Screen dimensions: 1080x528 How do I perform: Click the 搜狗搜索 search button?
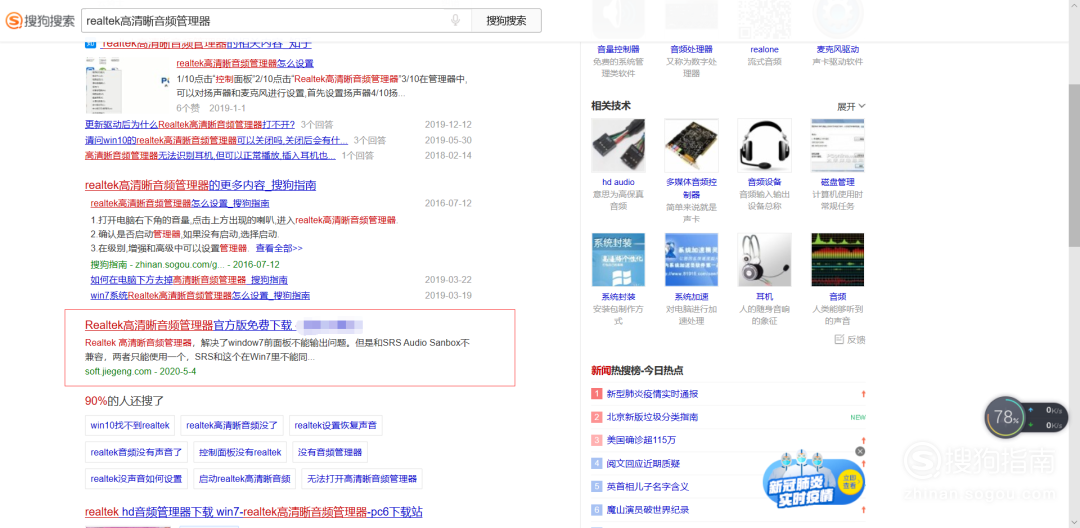click(x=506, y=21)
